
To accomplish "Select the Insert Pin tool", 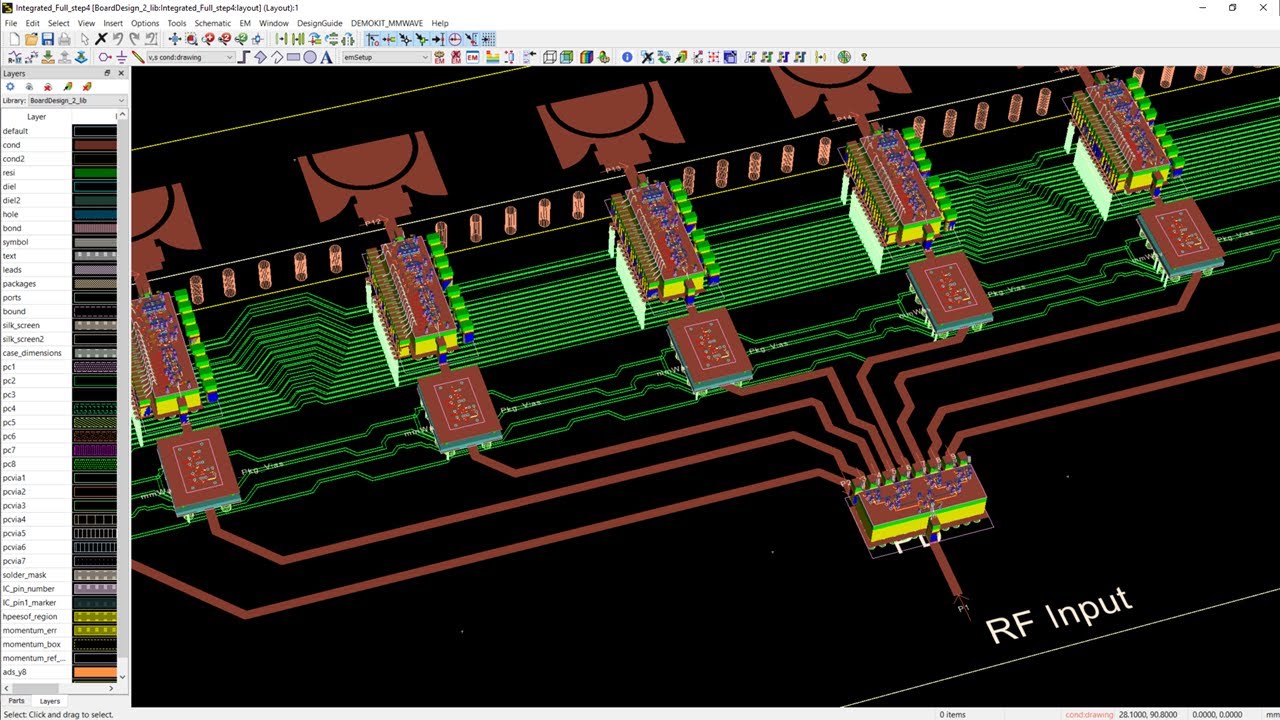I will [104, 57].
